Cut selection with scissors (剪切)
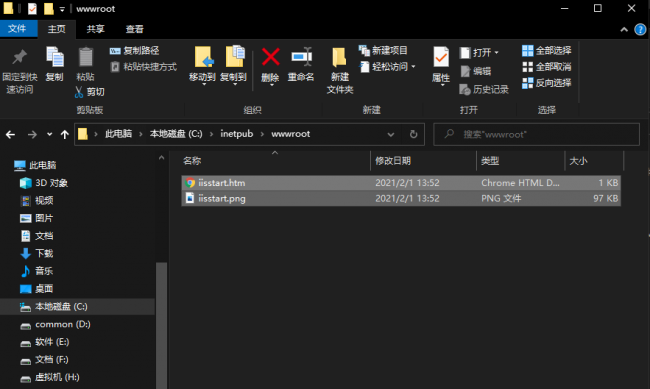This screenshot has width=650, height=389. click(90, 92)
